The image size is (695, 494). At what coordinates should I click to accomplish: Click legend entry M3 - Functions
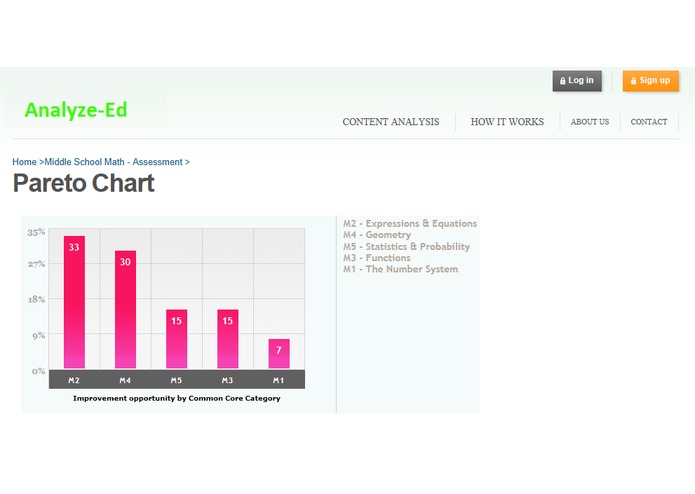click(x=377, y=257)
